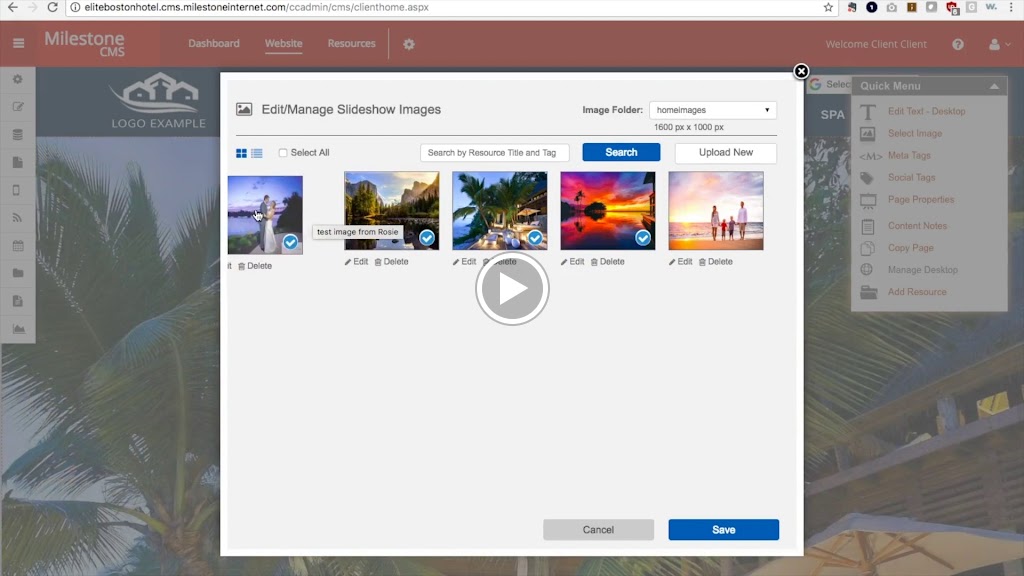Select the mountain lake thumbnail
The image size is (1024, 576).
392,211
